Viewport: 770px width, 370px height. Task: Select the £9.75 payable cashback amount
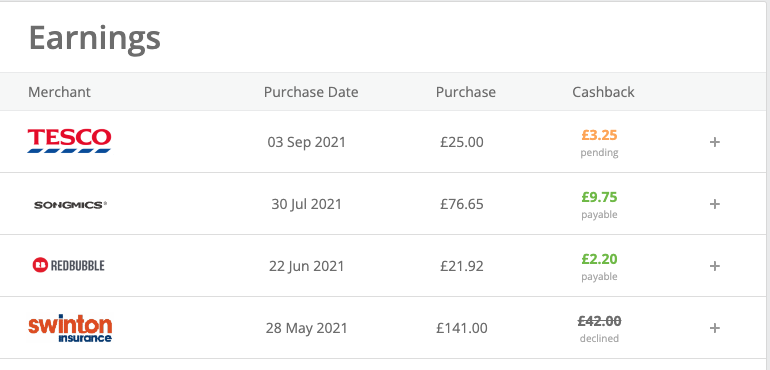[x=599, y=197]
